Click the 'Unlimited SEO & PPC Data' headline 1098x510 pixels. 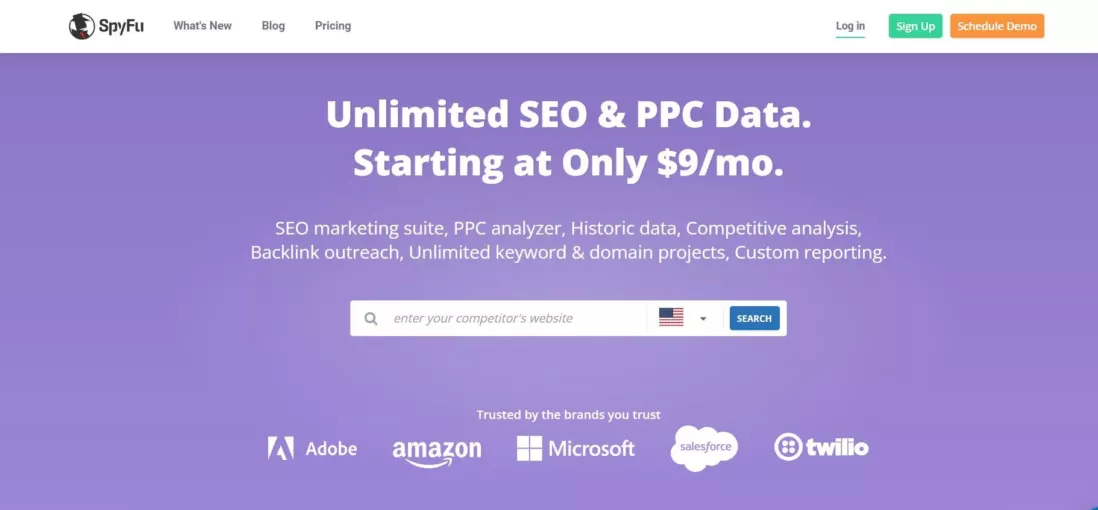coord(568,115)
